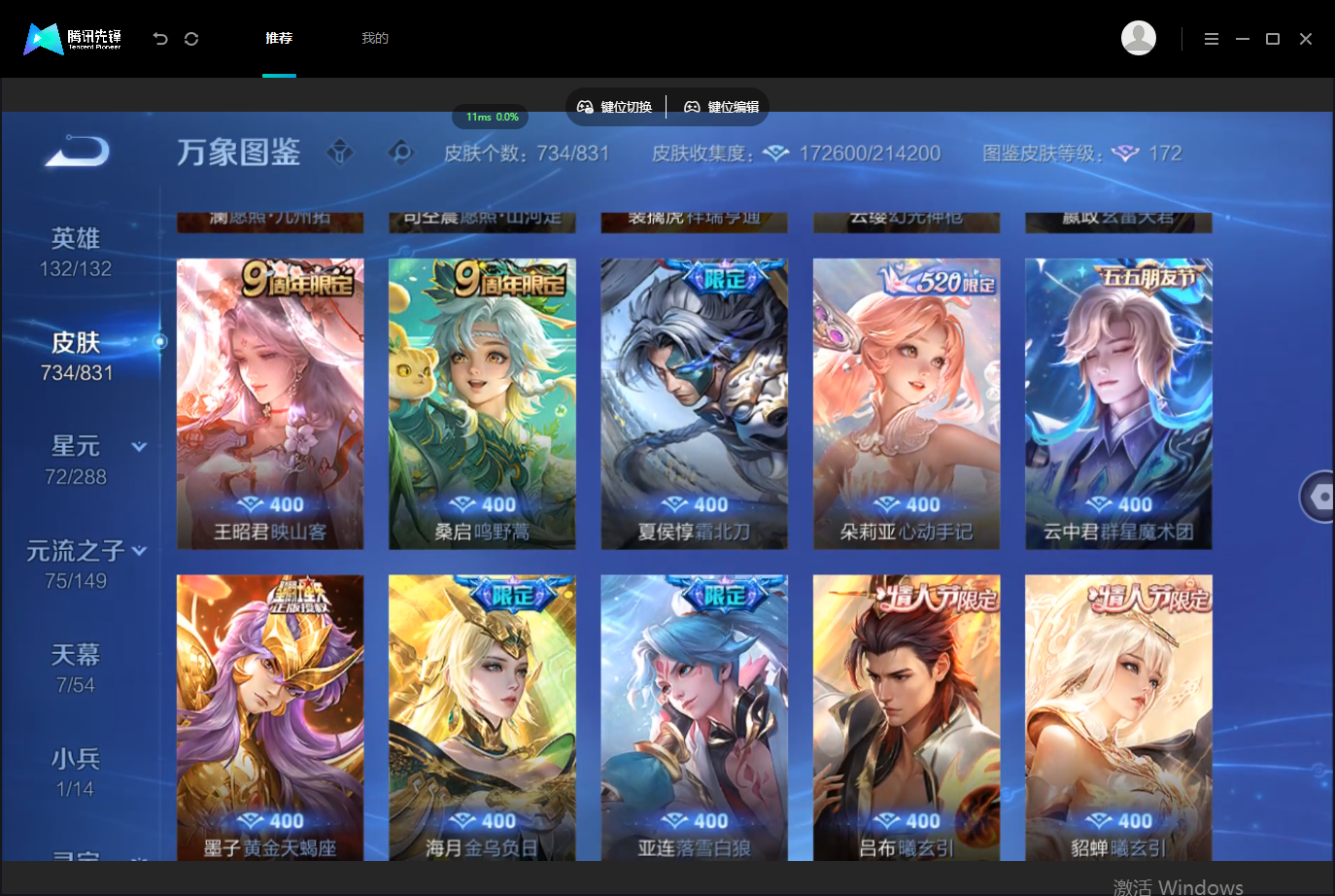Image resolution: width=1335 pixels, height=896 pixels.
Task: Expand the 元流之子 chevron
Action: click(x=139, y=551)
